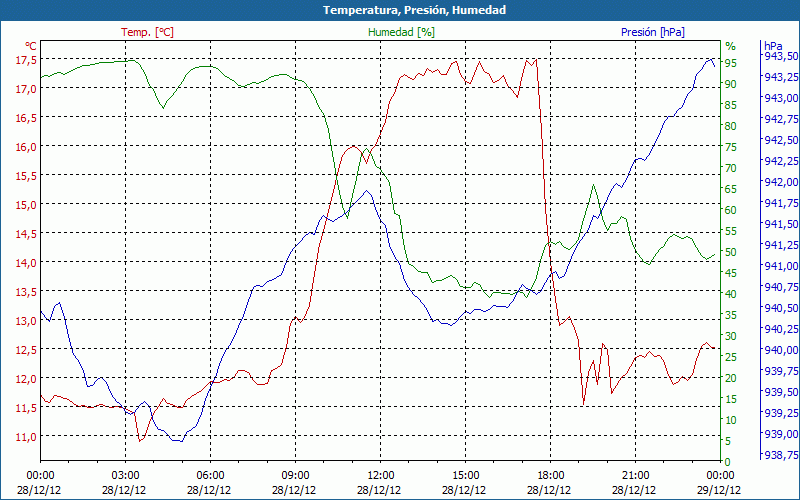The image size is (800, 500).
Task: Click temperature axis value '17,5'
Action: click(27, 60)
